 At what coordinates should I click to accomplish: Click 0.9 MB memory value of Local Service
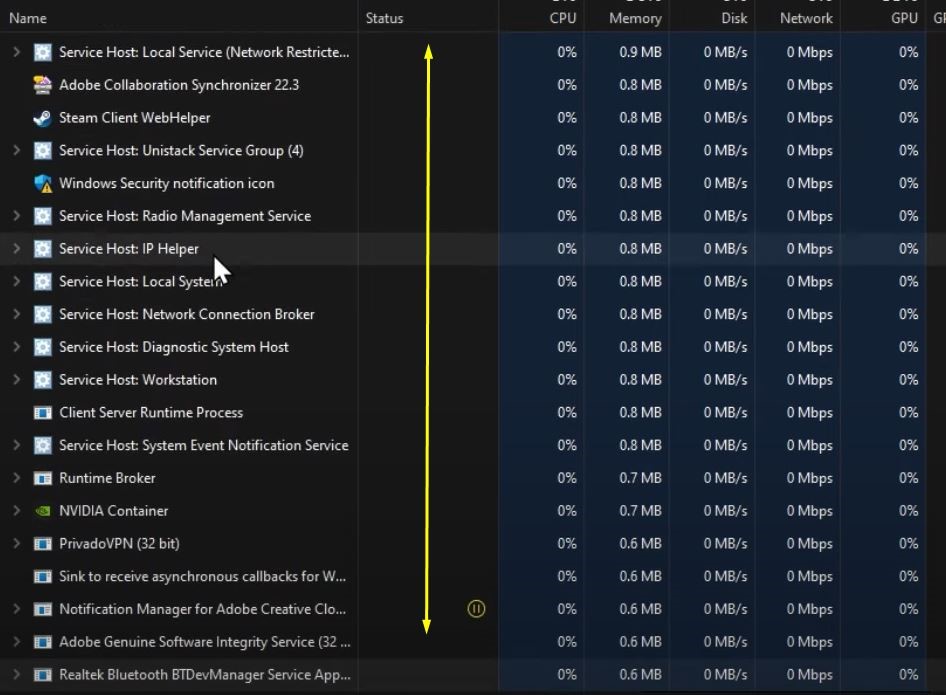click(x=640, y=52)
